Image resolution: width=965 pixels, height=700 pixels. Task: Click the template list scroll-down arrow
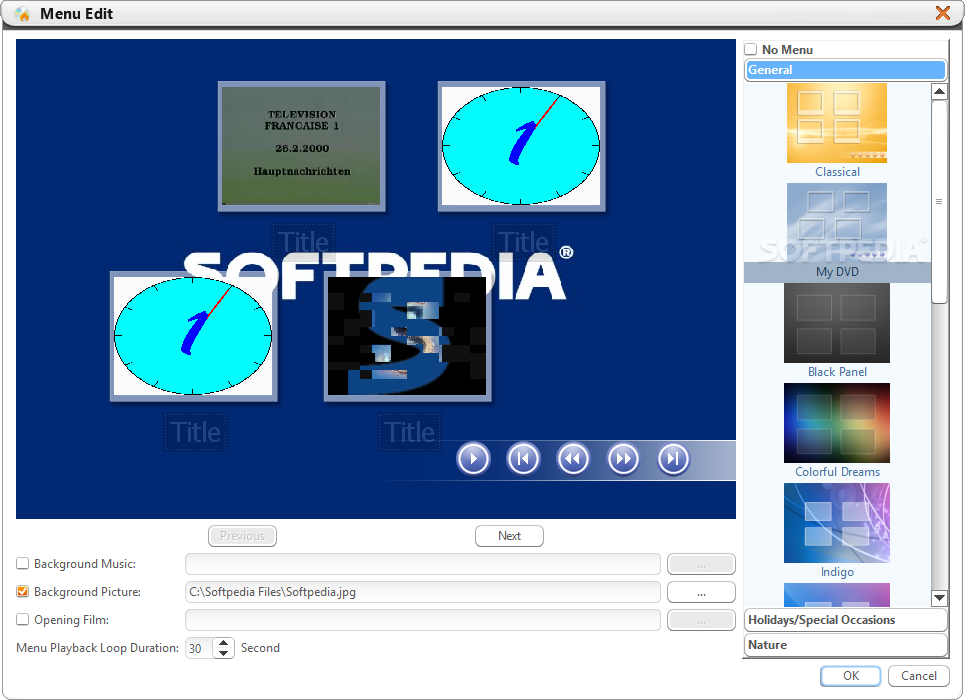coord(939,597)
